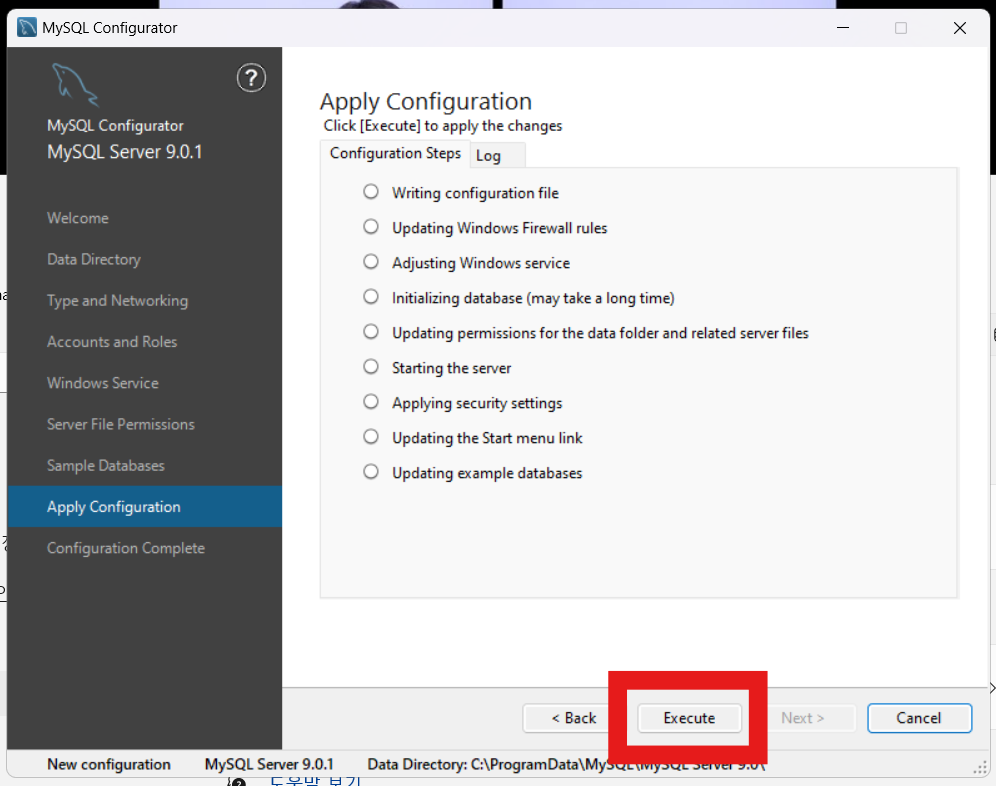Image resolution: width=996 pixels, height=786 pixels.
Task: Select the Applying security settings indicator
Action: point(371,402)
